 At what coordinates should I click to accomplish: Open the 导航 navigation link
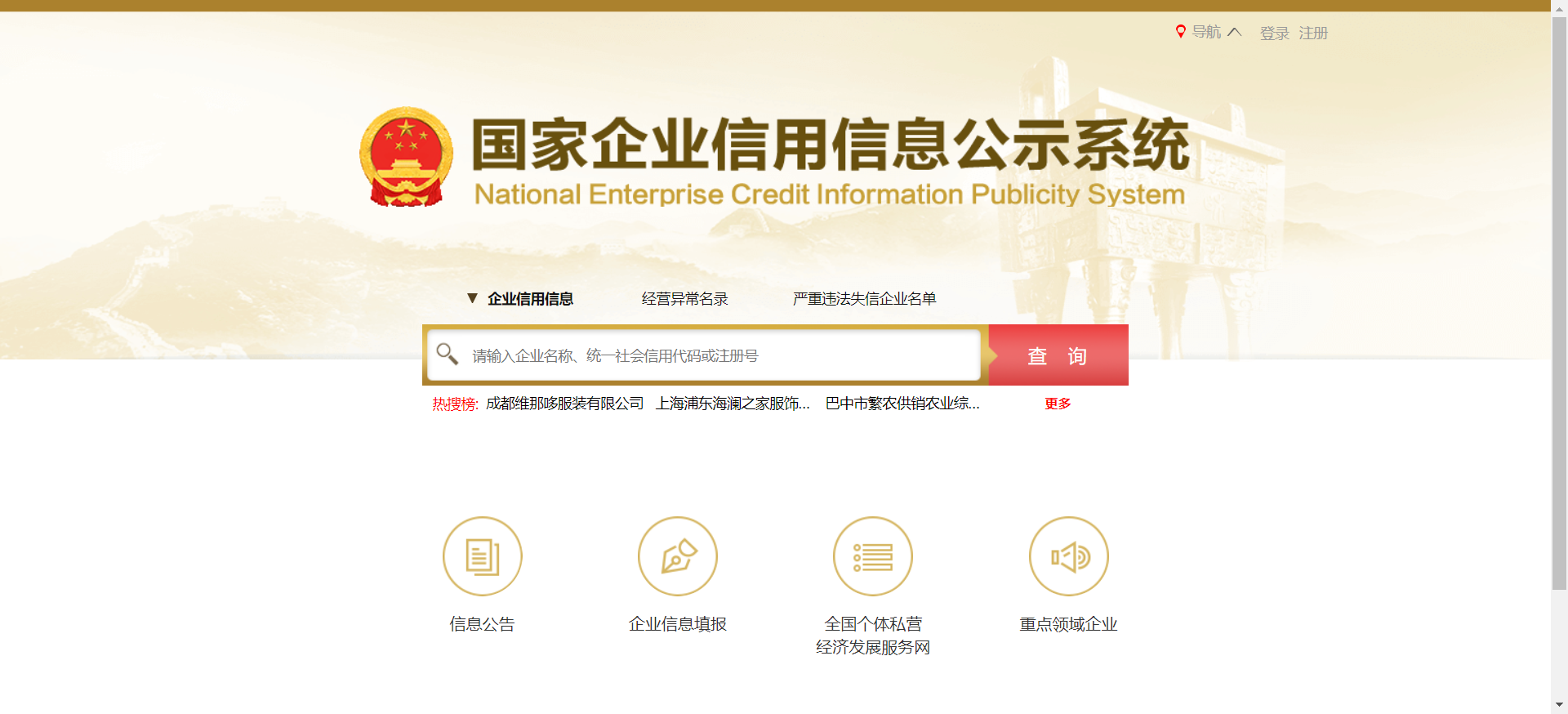pyautogui.click(x=1206, y=32)
